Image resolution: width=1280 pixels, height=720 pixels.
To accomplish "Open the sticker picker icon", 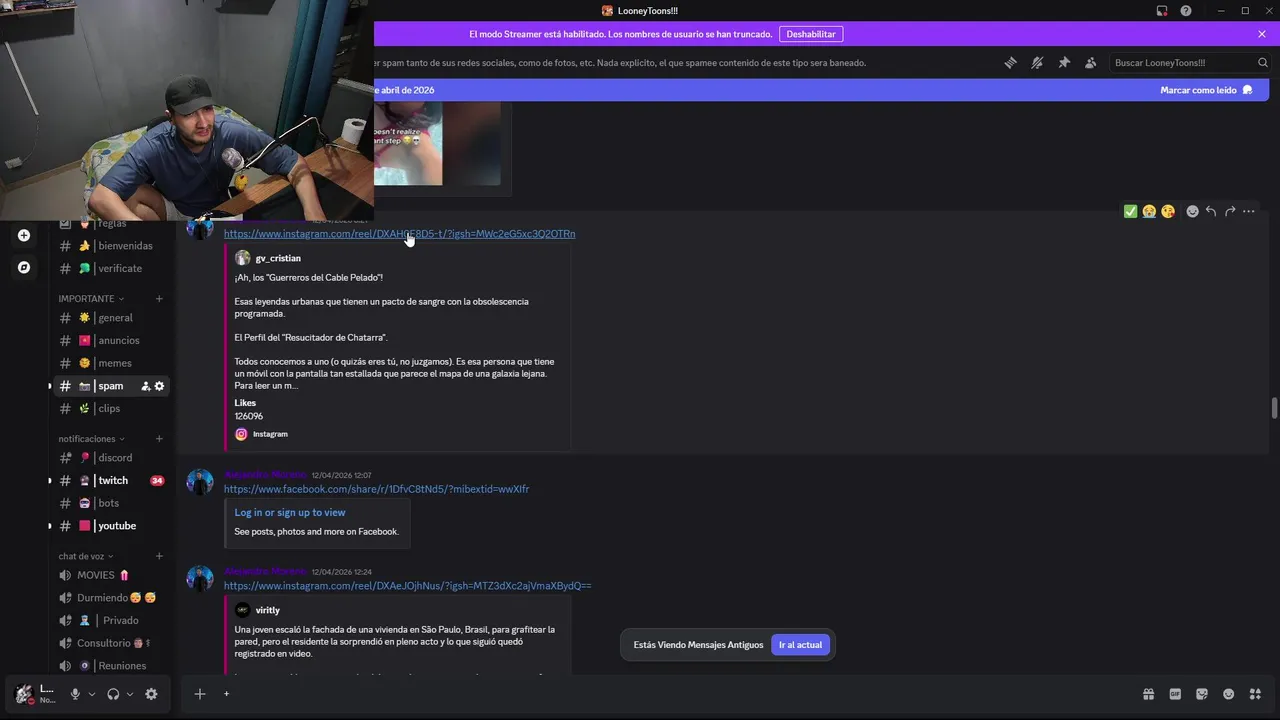I will [x=1202, y=694].
